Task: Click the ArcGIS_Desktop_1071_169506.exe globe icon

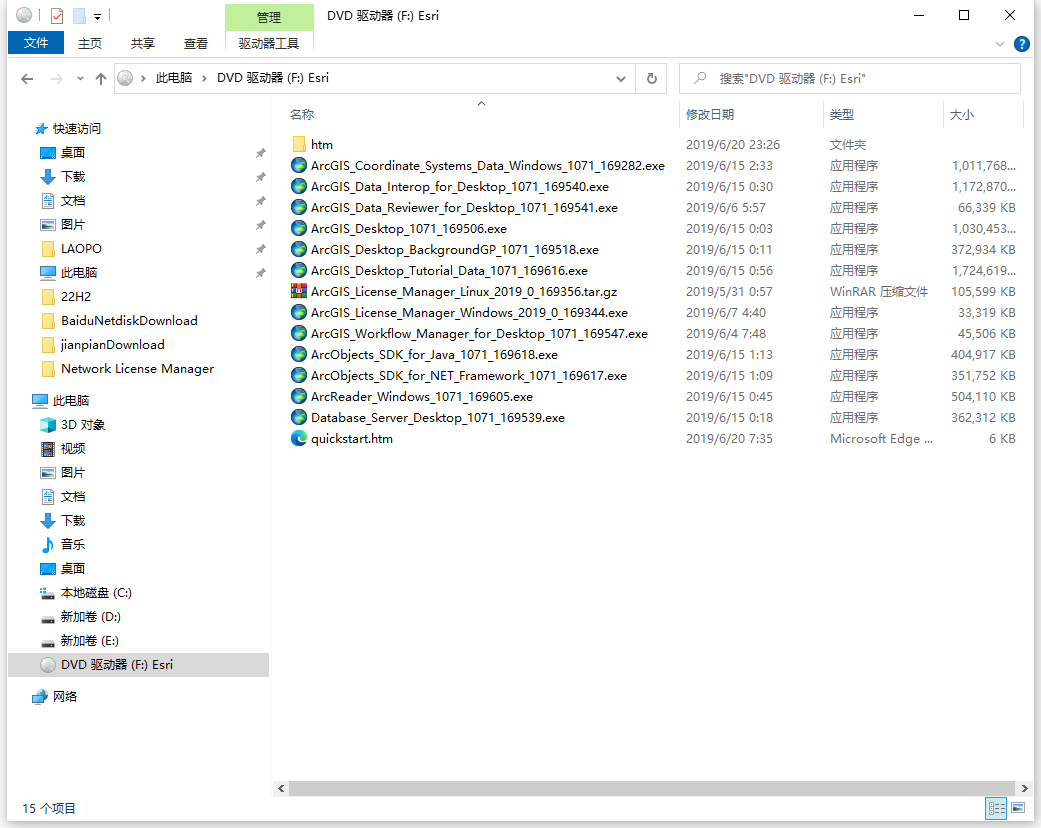Action: pyautogui.click(x=299, y=228)
